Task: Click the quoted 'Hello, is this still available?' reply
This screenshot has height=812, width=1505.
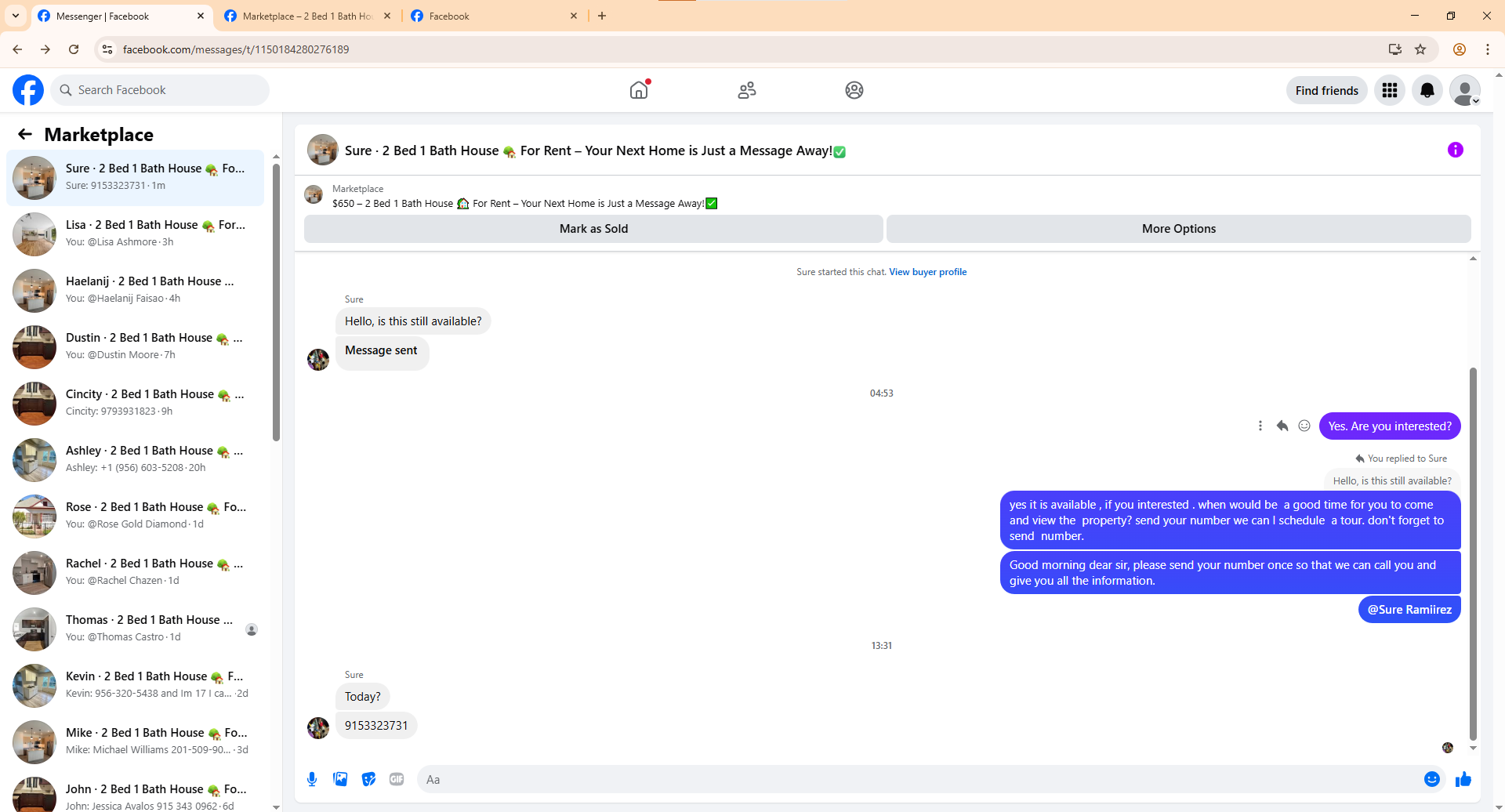Action: click(1392, 480)
